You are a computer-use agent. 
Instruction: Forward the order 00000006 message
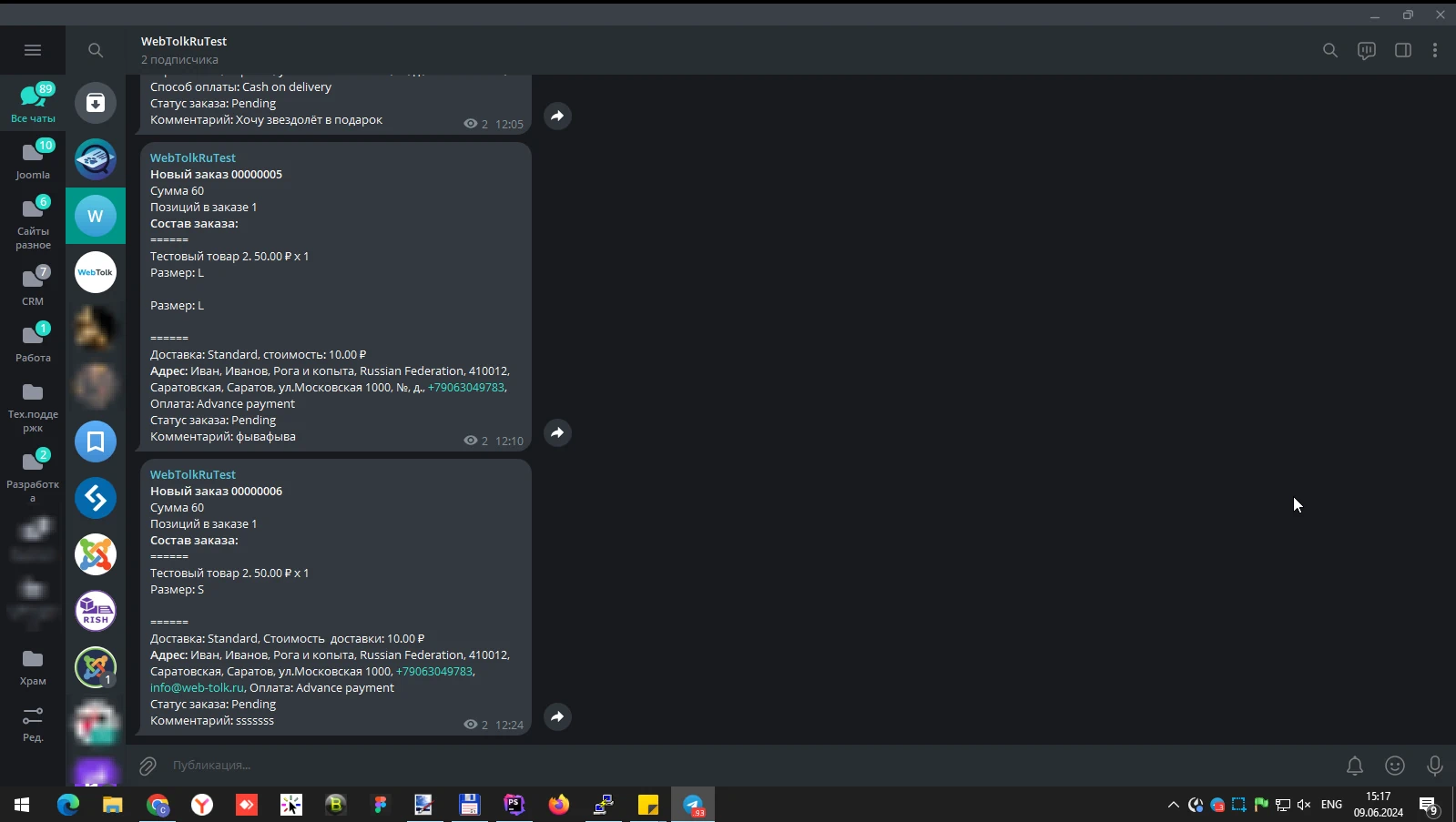click(557, 716)
